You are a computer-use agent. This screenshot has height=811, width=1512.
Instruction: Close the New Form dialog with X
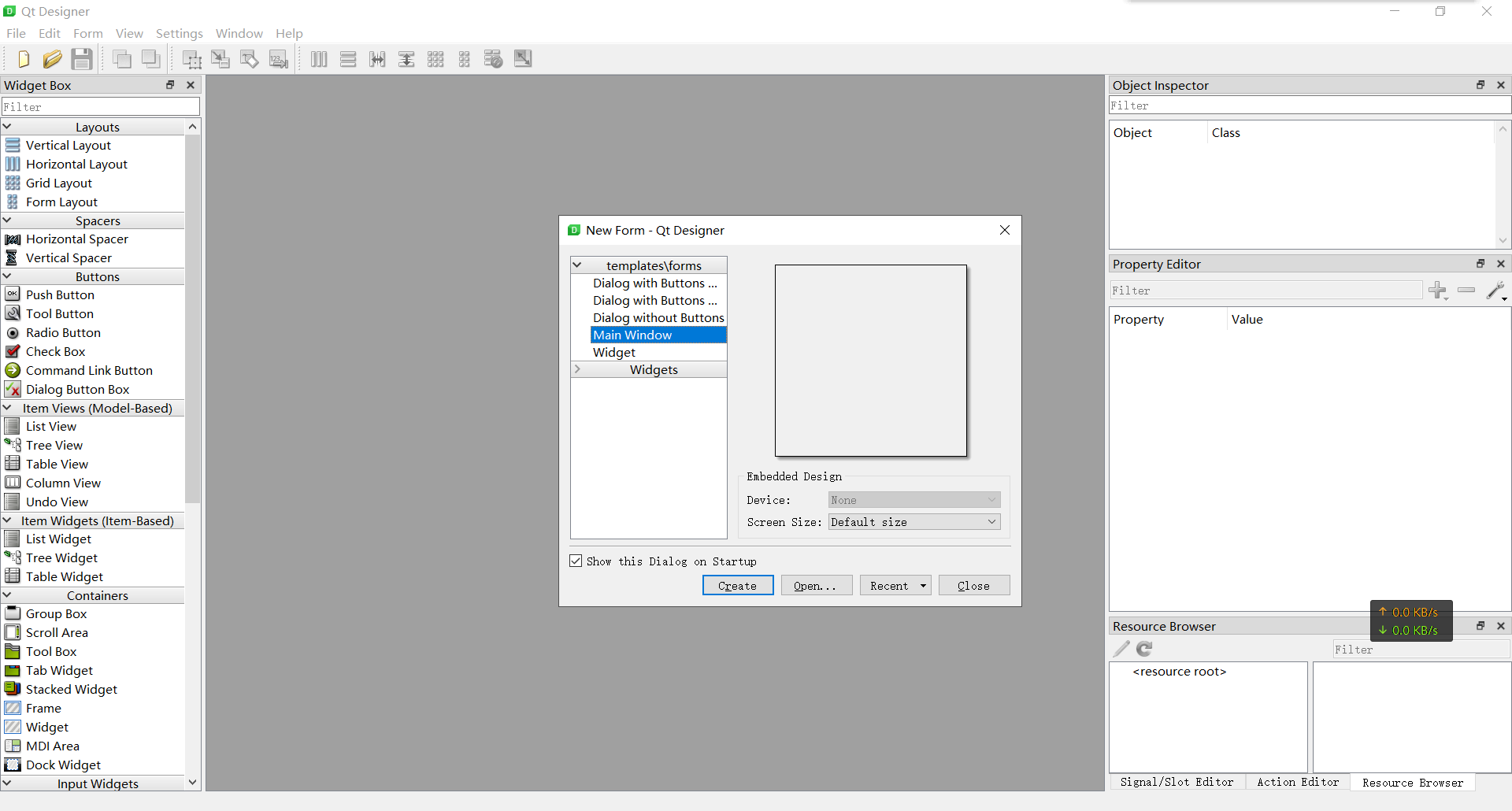coord(1005,230)
